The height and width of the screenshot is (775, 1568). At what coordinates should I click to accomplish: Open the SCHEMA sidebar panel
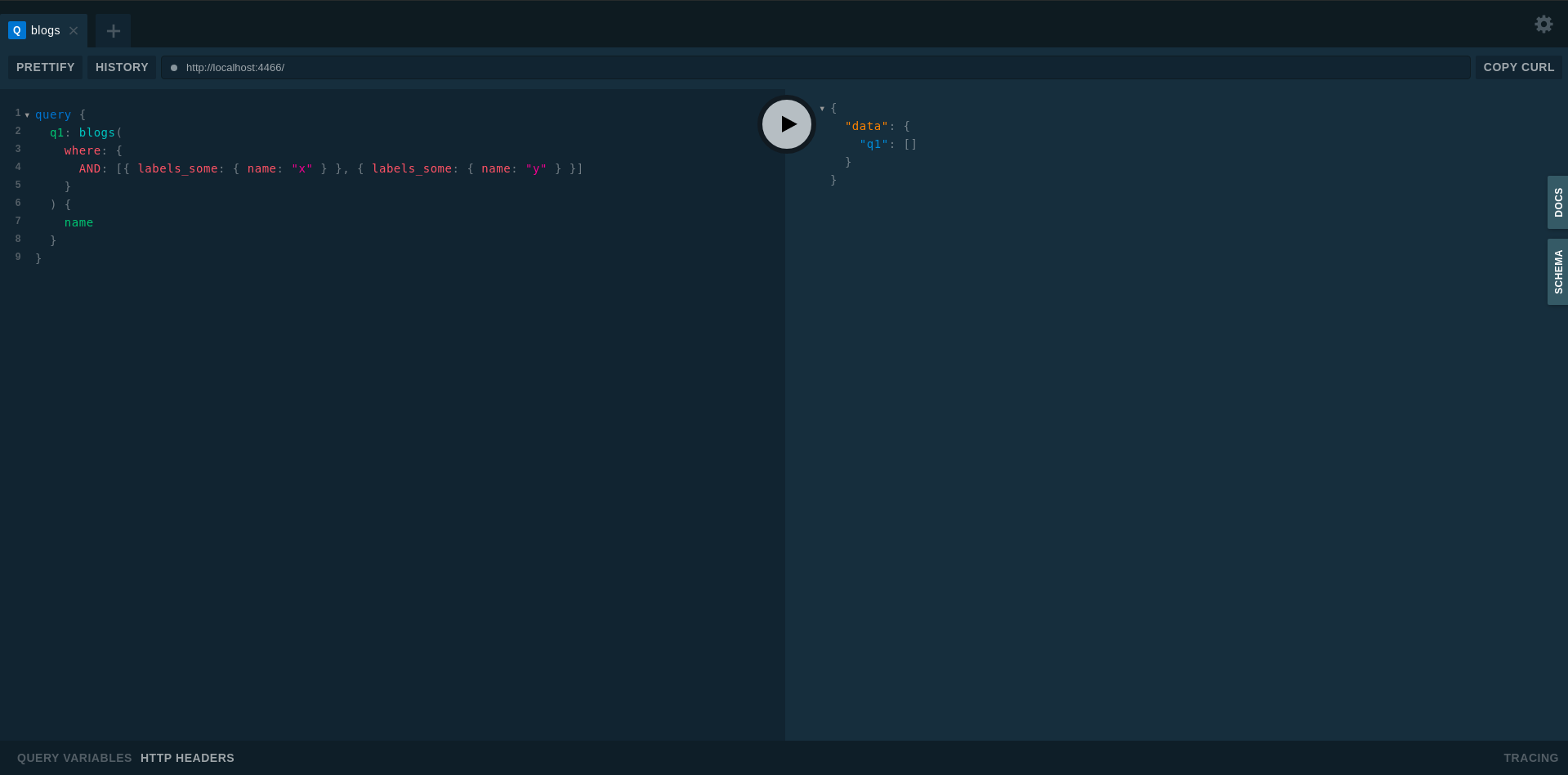point(1557,271)
